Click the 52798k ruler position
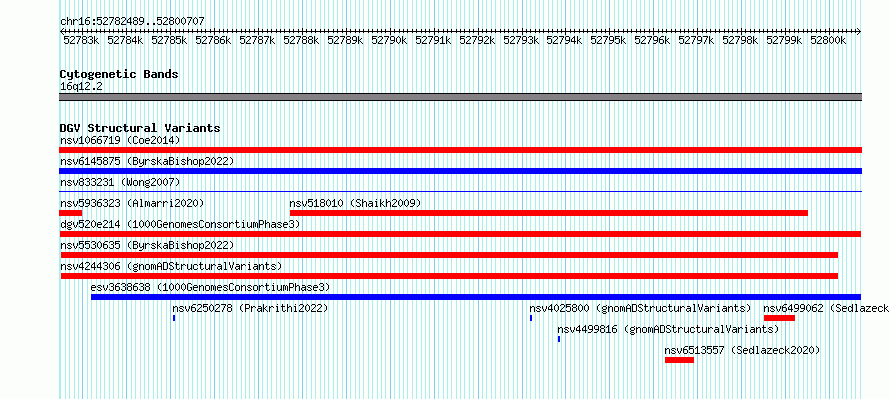The height and width of the screenshot is (399, 890). click(x=741, y=40)
